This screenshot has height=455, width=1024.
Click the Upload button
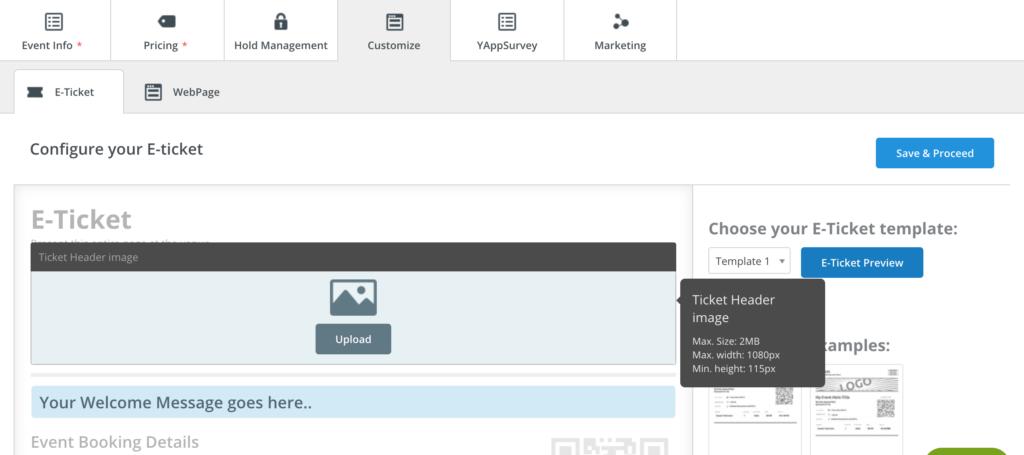[x=353, y=339]
